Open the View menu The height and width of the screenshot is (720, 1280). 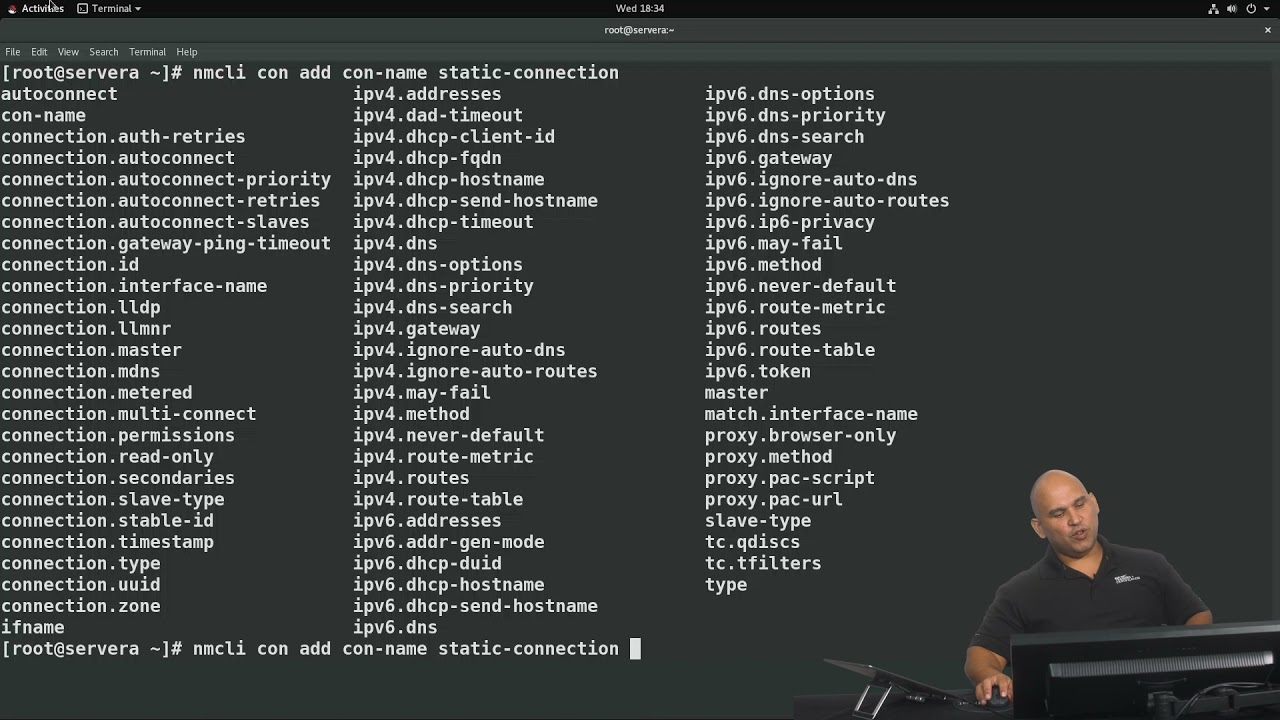(x=68, y=52)
